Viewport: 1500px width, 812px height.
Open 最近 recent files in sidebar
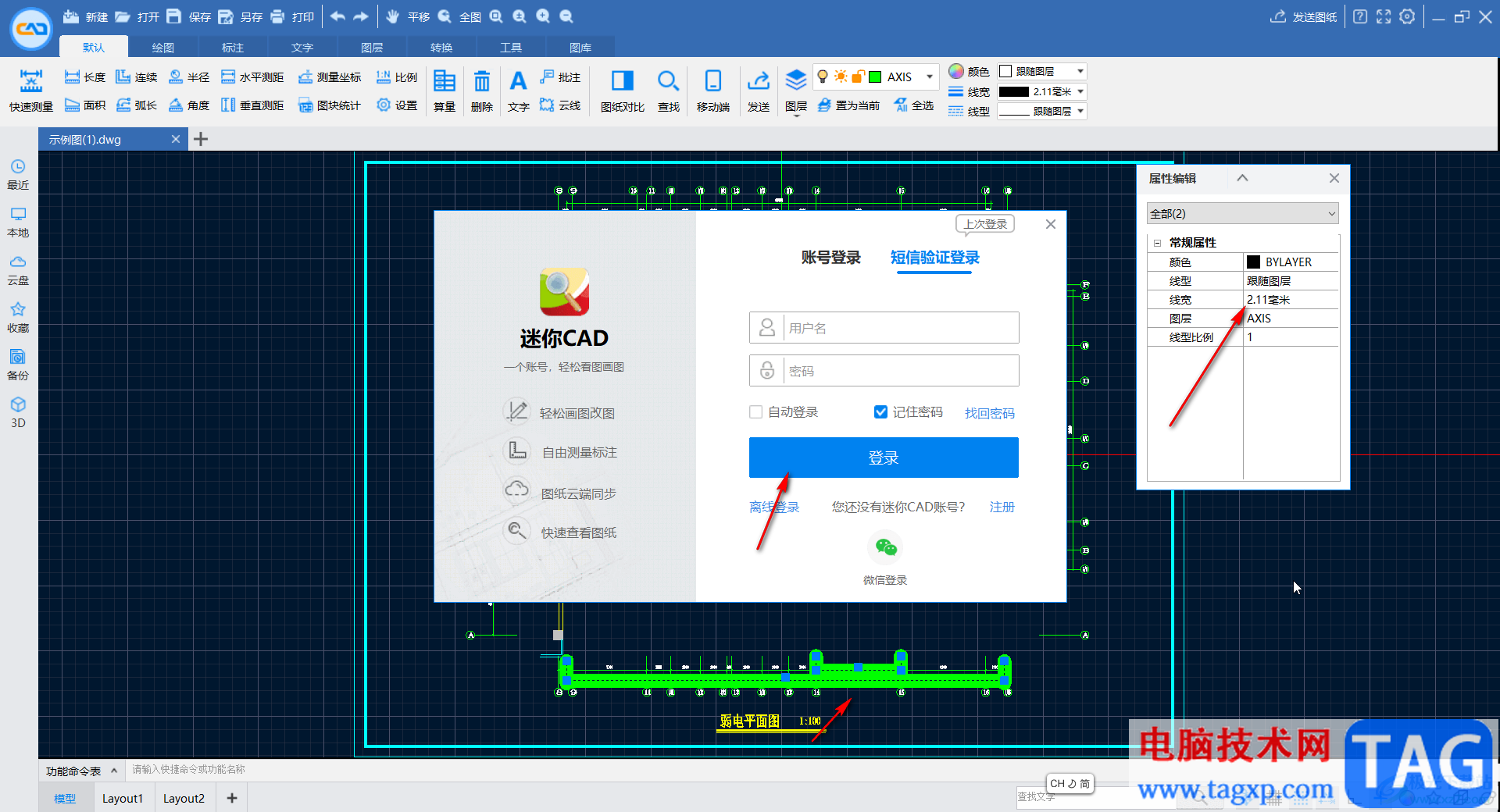point(18,175)
